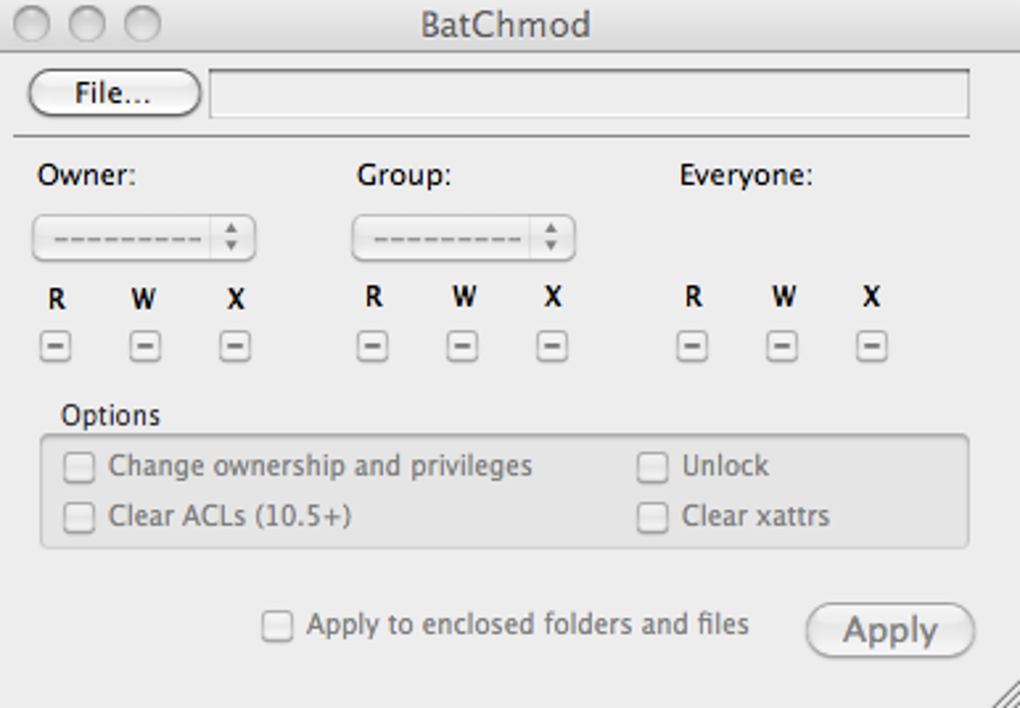Toggle Everyone write (W) permission checkbox
Image resolution: width=1020 pixels, height=708 pixels.
[x=782, y=347]
